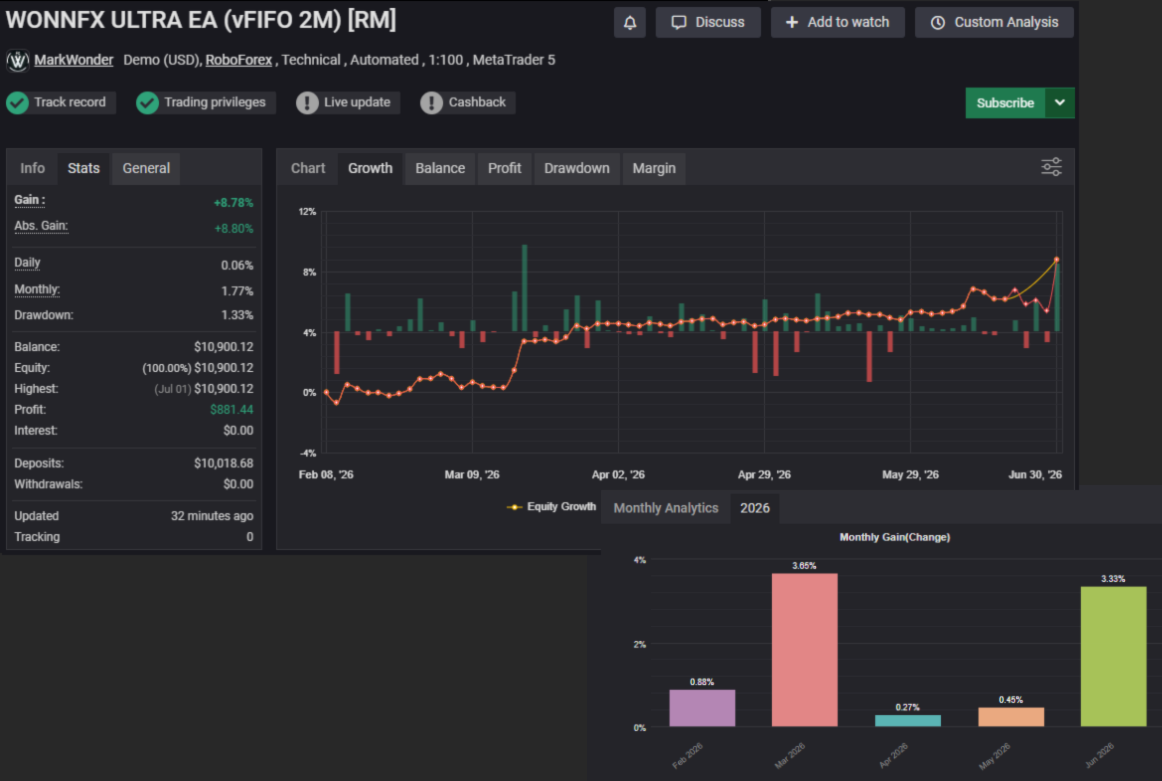Open the RoboForex broker link
Viewport: 1162px width, 781px height.
pos(239,60)
